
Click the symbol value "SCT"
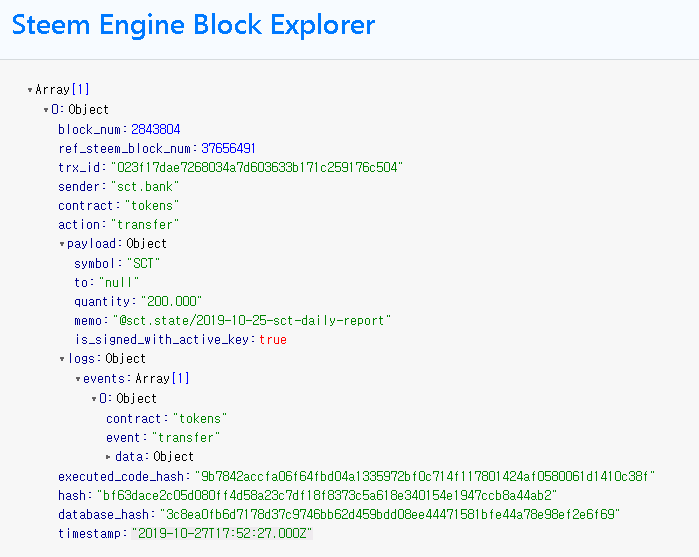tap(144, 263)
